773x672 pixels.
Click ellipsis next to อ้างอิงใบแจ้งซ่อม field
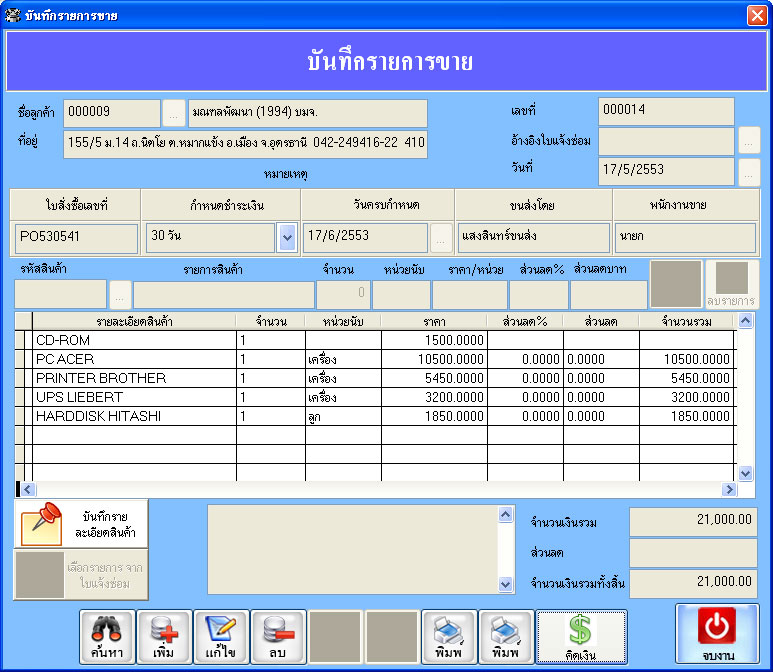pos(749,141)
